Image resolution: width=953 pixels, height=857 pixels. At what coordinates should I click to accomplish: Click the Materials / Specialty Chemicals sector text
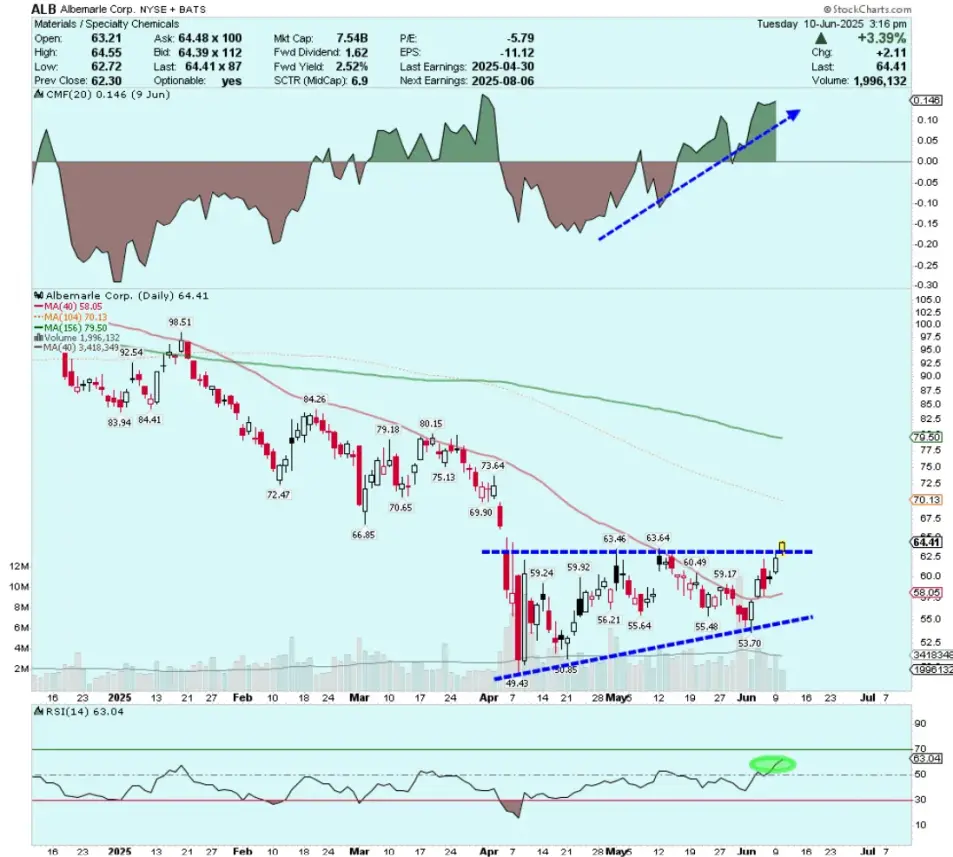pyautogui.click(x=106, y=23)
